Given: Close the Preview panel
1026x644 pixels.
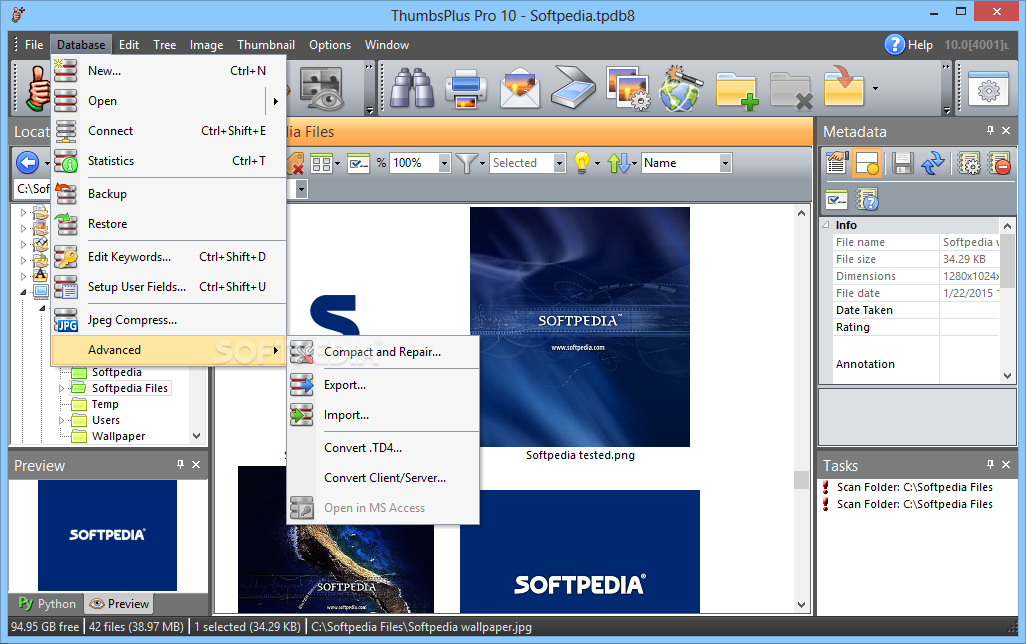Looking at the screenshot, I should tap(196, 464).
